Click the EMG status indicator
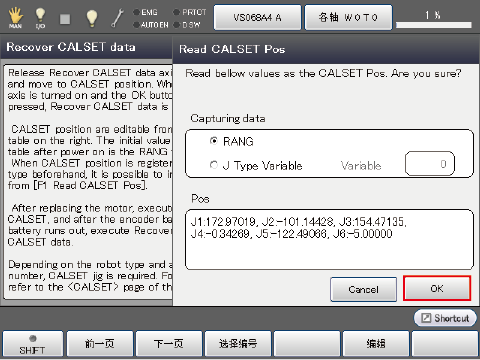480x360 pixels. (x=145, y=12)
